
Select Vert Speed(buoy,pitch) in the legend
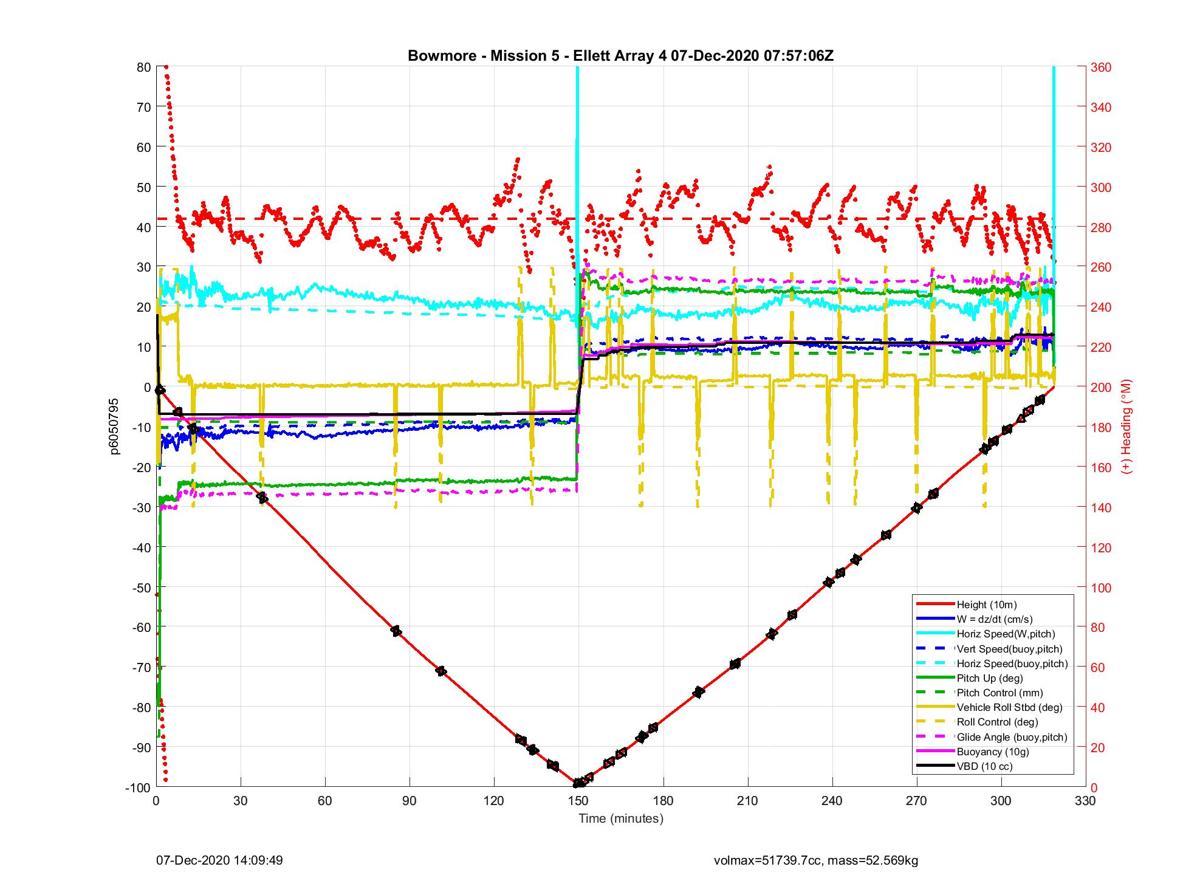coord(1011,649)
